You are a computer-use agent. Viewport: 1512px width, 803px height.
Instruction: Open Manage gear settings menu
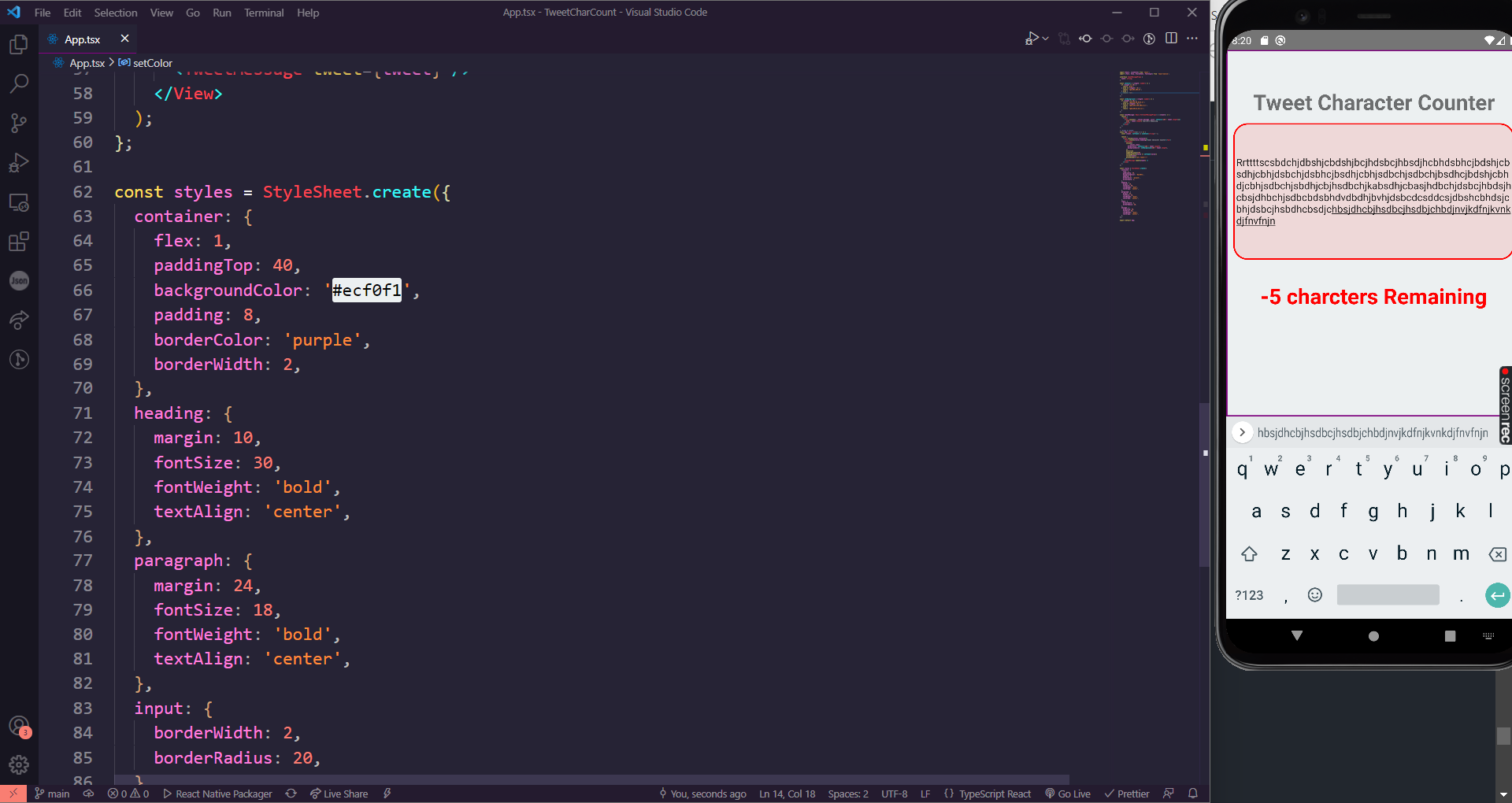(19, 764)
